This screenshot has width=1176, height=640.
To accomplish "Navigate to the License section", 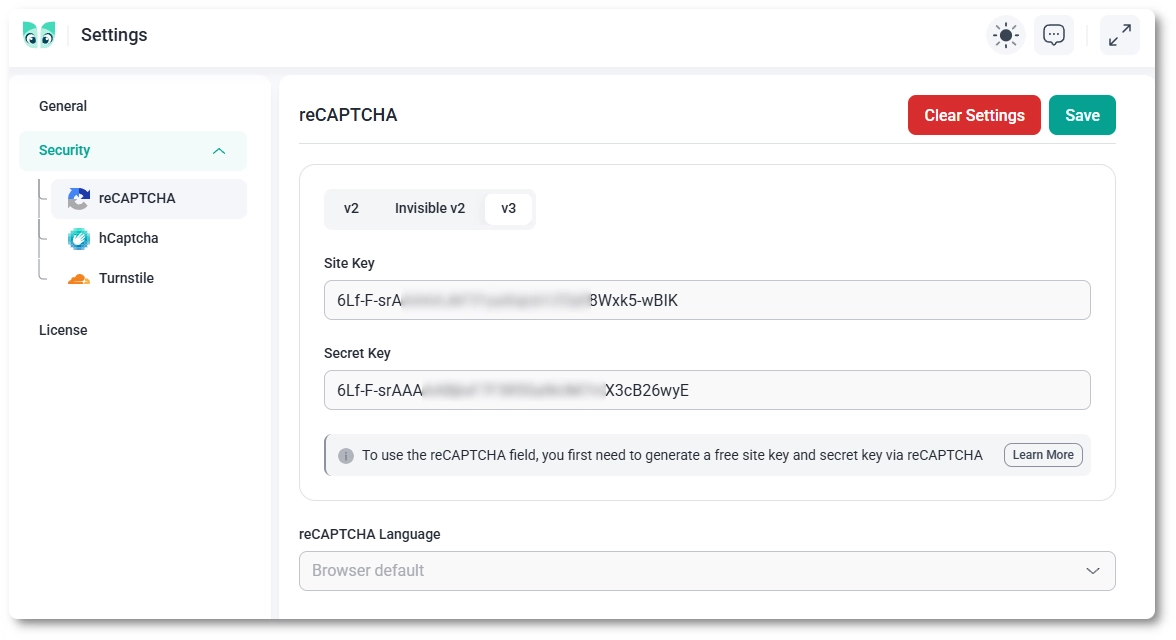I will 63,329.
